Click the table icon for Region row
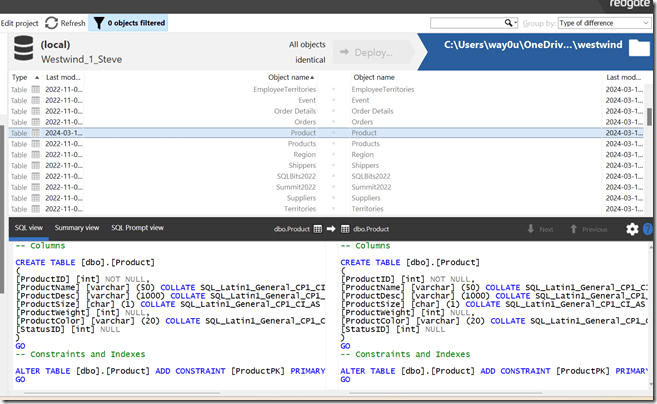 (x=36, y=155)
